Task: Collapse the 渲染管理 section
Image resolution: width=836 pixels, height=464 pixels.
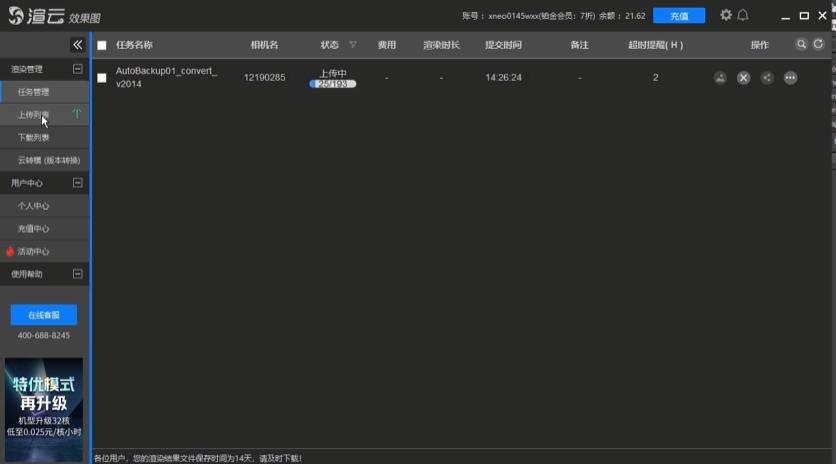Action: pyautogui.click(x=77, y=69)
